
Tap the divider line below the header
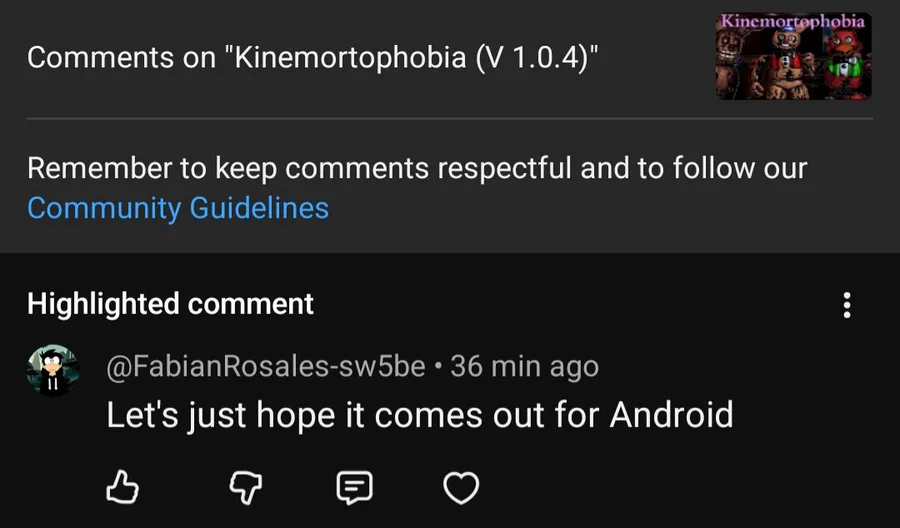(x=450, y=119)
